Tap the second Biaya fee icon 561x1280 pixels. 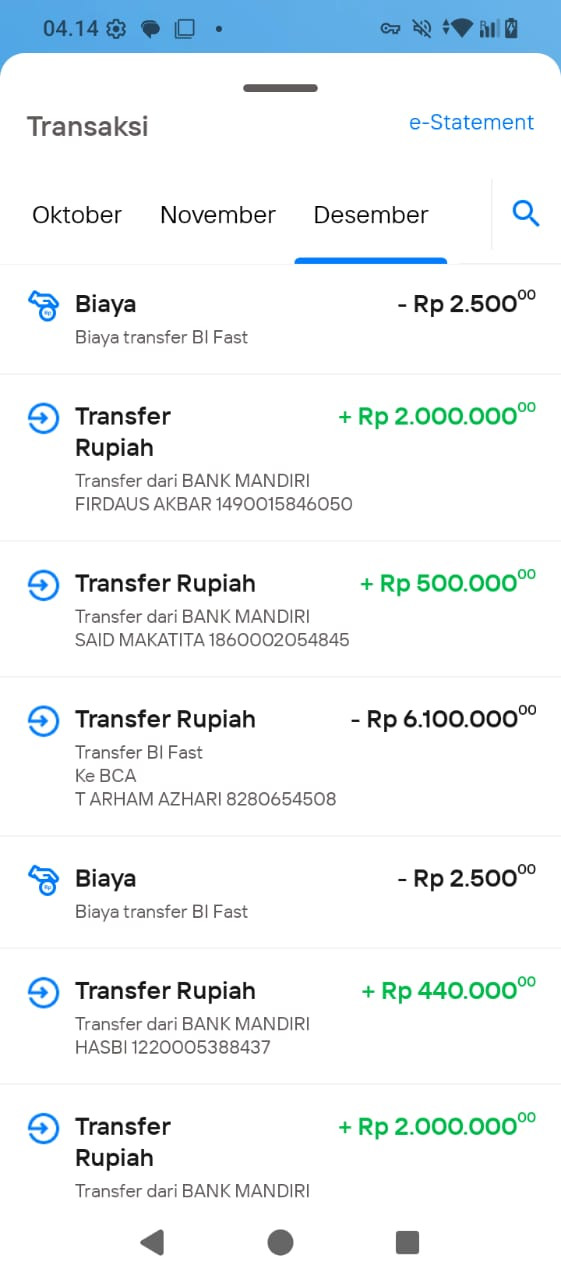click(x=43, y=879)
